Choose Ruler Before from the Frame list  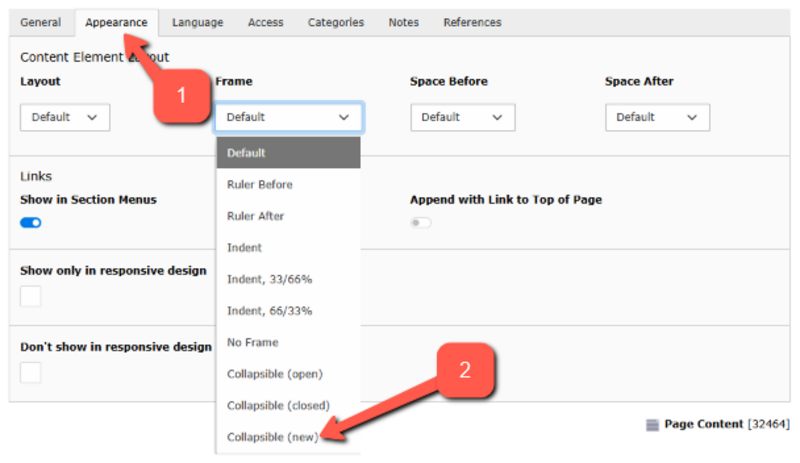coord(260,185)
